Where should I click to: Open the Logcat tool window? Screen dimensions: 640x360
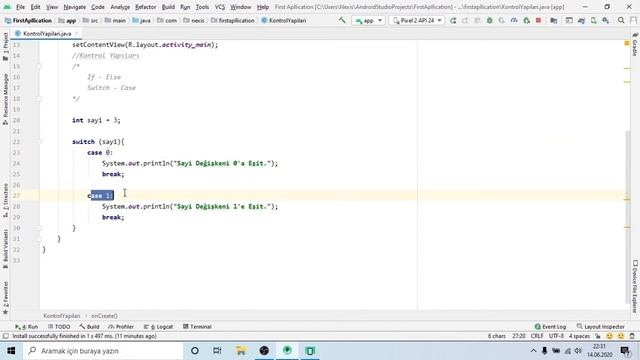coord(158,327)
